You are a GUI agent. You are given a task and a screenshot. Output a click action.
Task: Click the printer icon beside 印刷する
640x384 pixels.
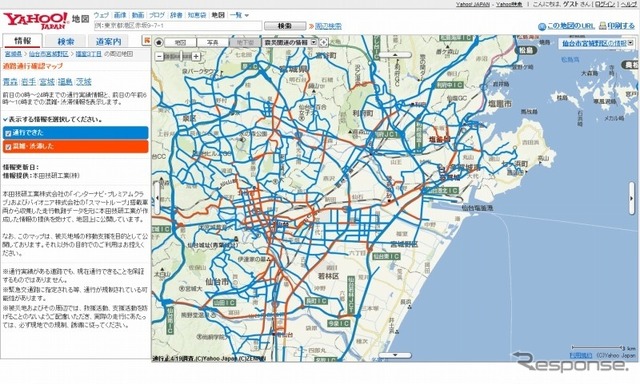point(602,26)
